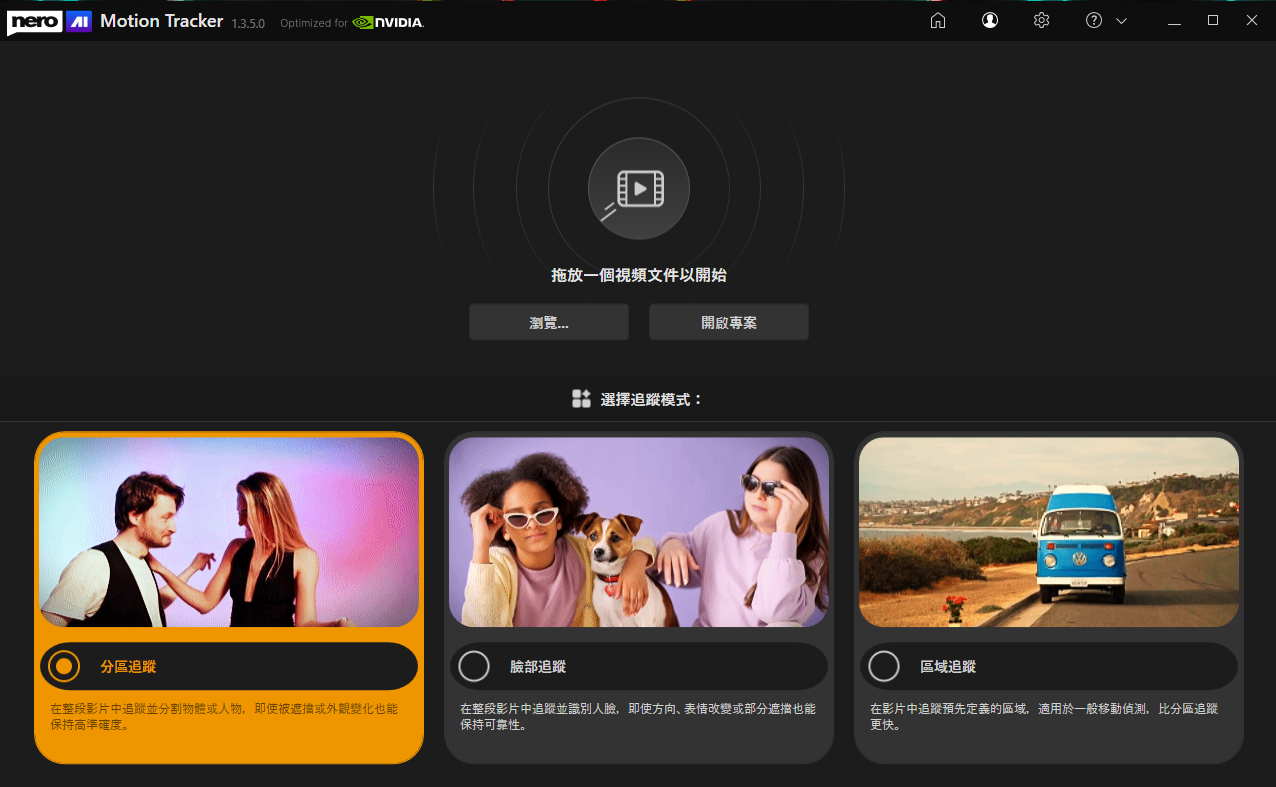The width and height of the screenshot is (1276, 787).
Task: Click the 區域追蹤 description text
Action: (x=1044, y=716)
